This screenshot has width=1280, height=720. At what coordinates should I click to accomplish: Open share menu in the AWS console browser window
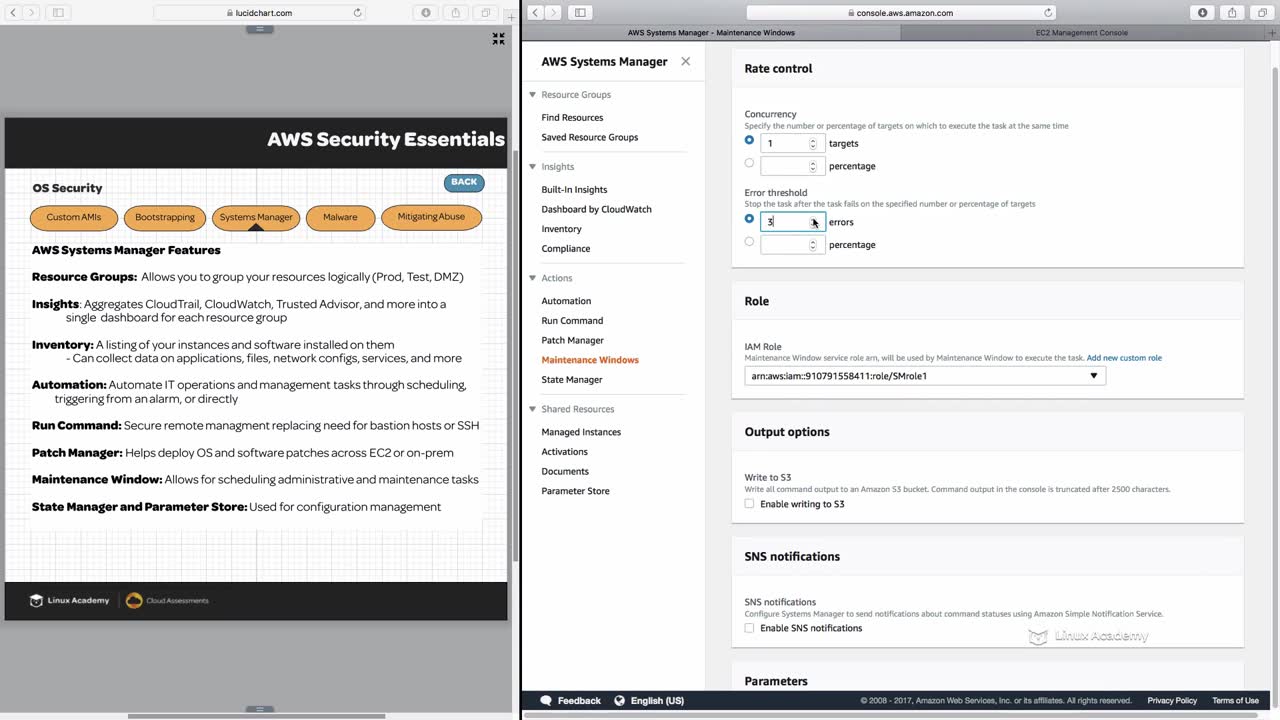point(1232,13)
